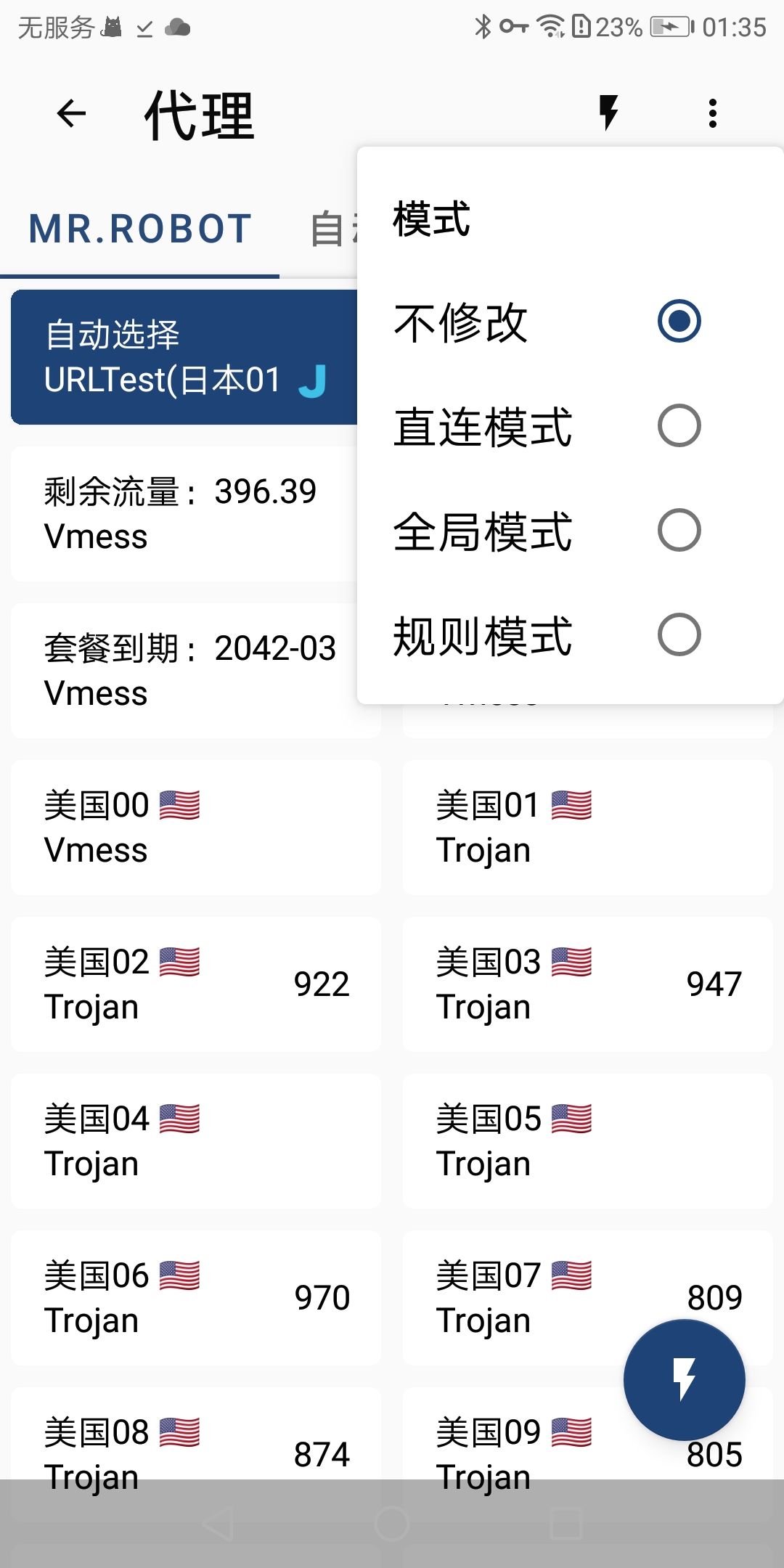Image resolution: width=784 pixels, height=1568 pixels.
Task: Tap the floating lightning speed-test button
Action: pos(684,1379)
